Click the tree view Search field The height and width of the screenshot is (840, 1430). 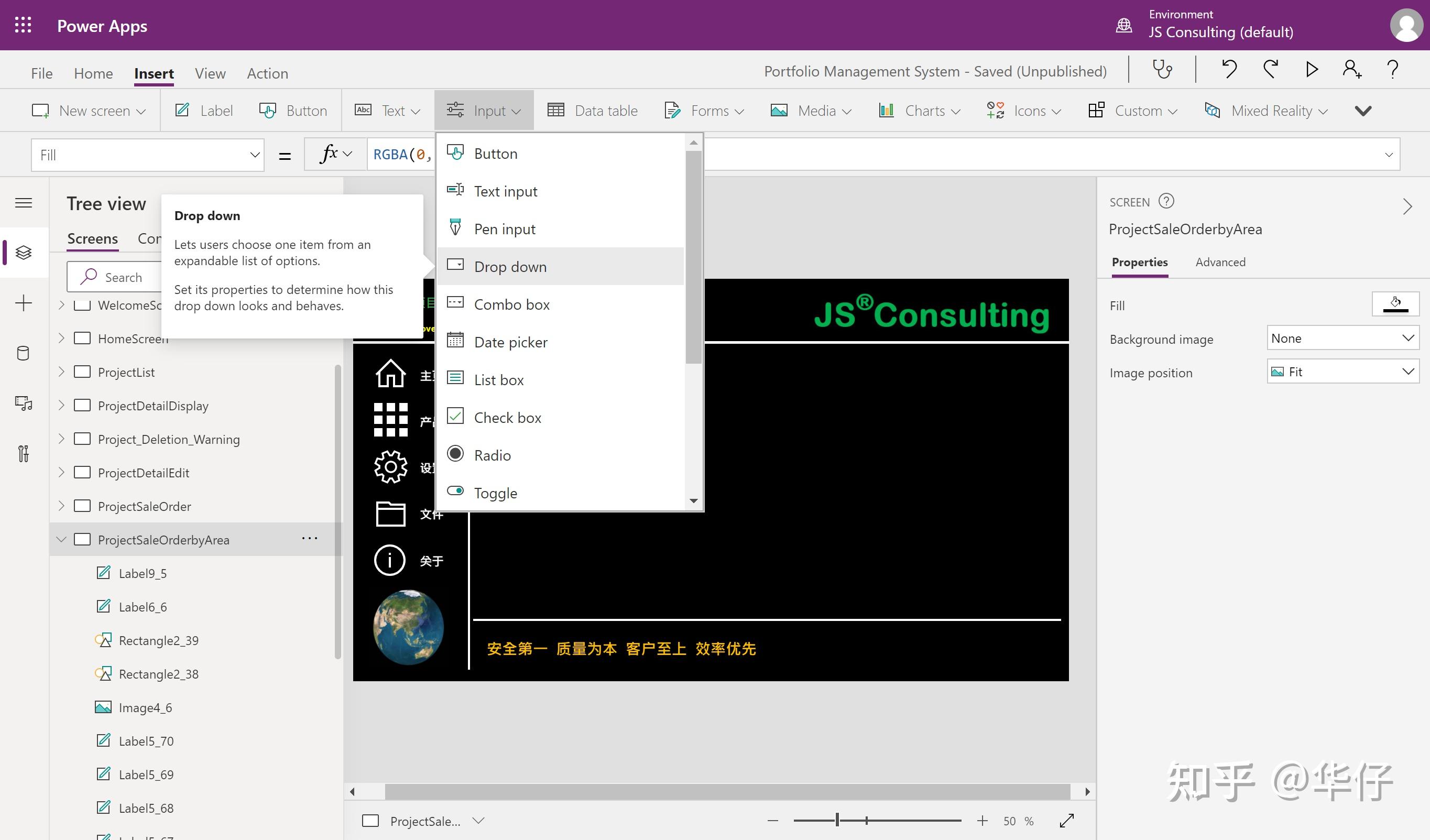[x=123, y=277]
